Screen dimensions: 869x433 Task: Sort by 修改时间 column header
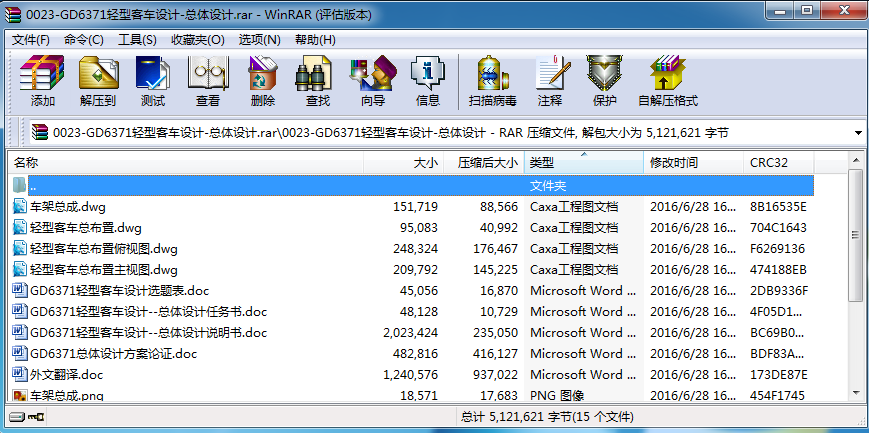pos(693,162)
